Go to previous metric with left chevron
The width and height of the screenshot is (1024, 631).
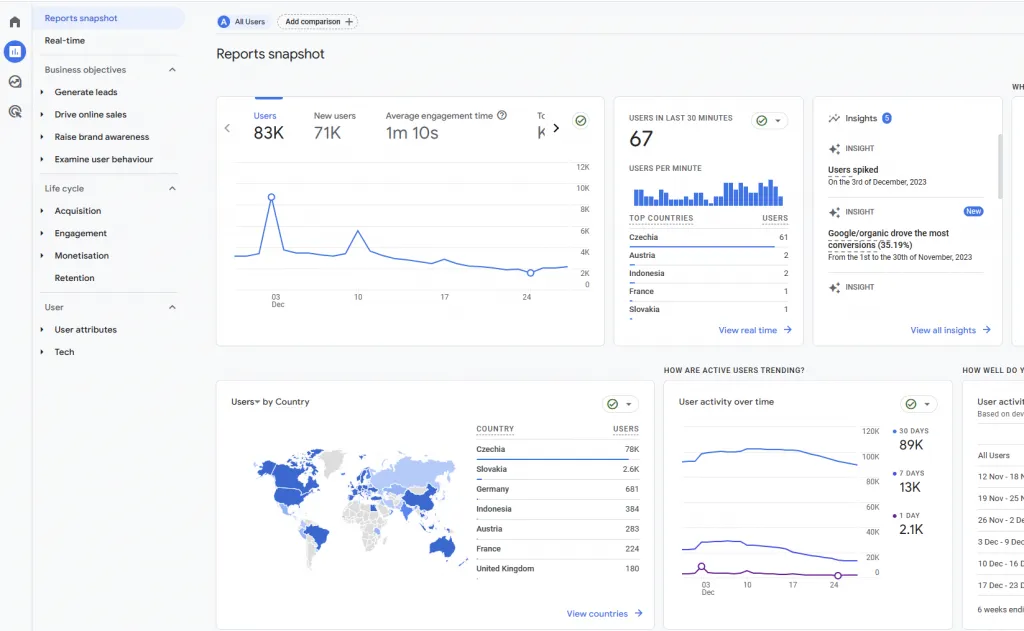click(x=227, y=128)
